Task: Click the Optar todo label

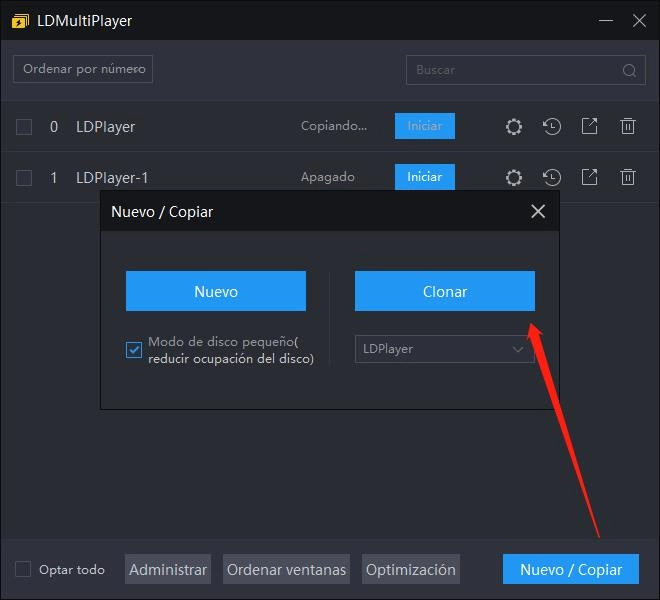Action: click(x=72, y=570)
